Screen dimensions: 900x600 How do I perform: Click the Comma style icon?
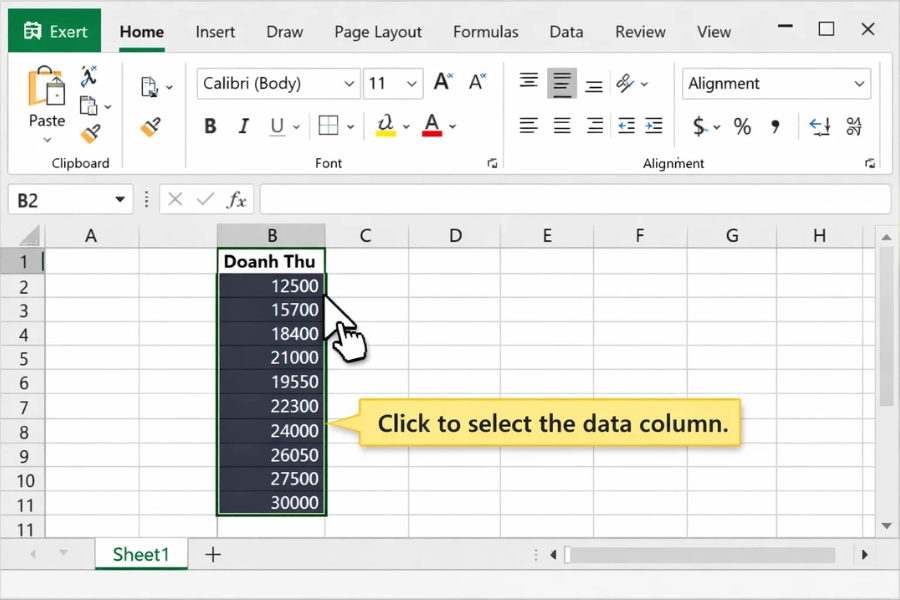[775, 127]
